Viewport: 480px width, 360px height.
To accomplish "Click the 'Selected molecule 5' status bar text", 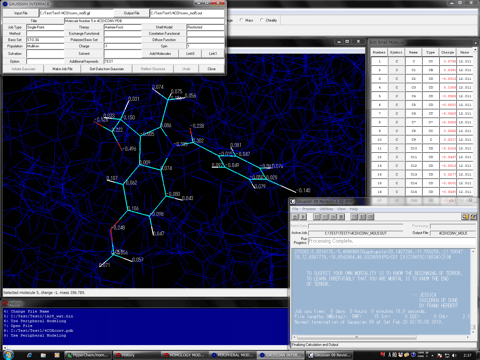I will (x=44, y=293).
